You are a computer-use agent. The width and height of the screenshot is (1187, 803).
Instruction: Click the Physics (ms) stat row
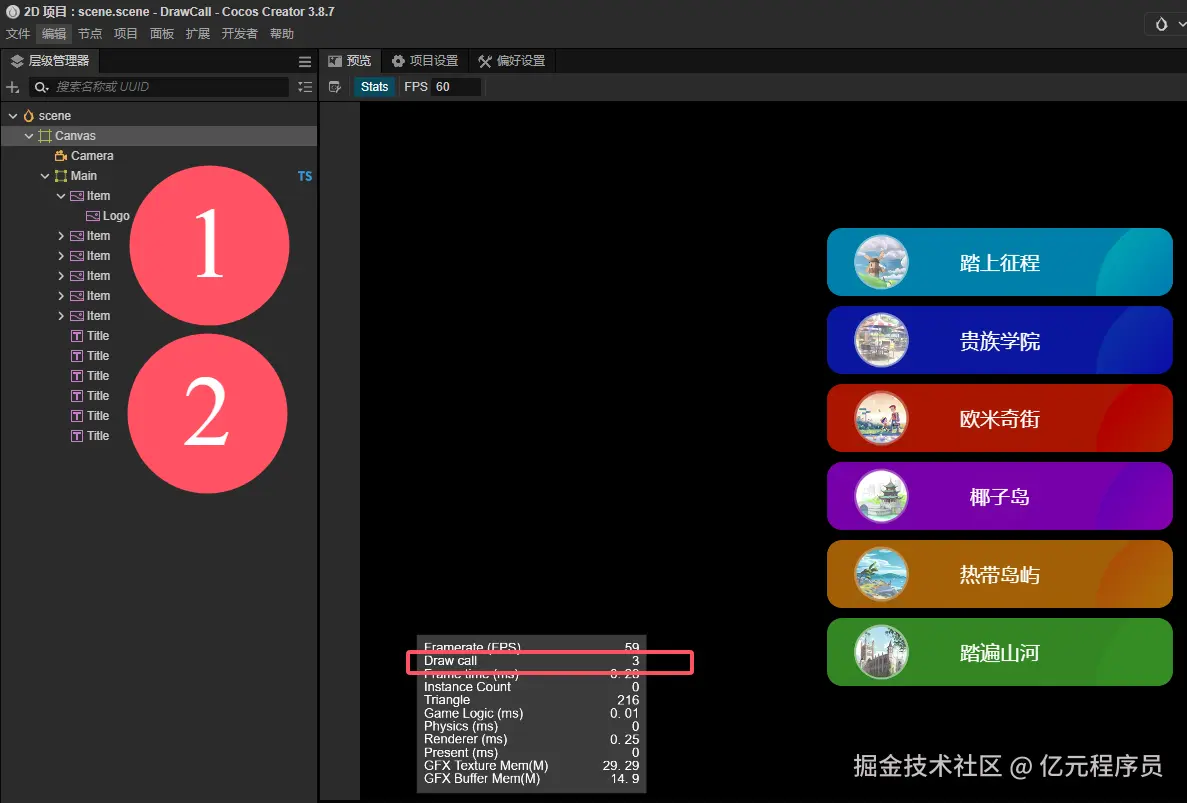click(531, 727)
